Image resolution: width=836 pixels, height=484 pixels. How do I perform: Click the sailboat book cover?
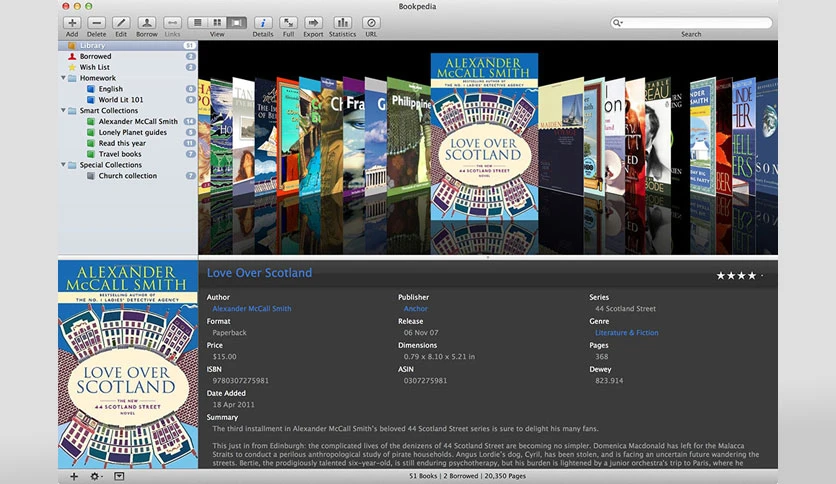click(560, 136)
